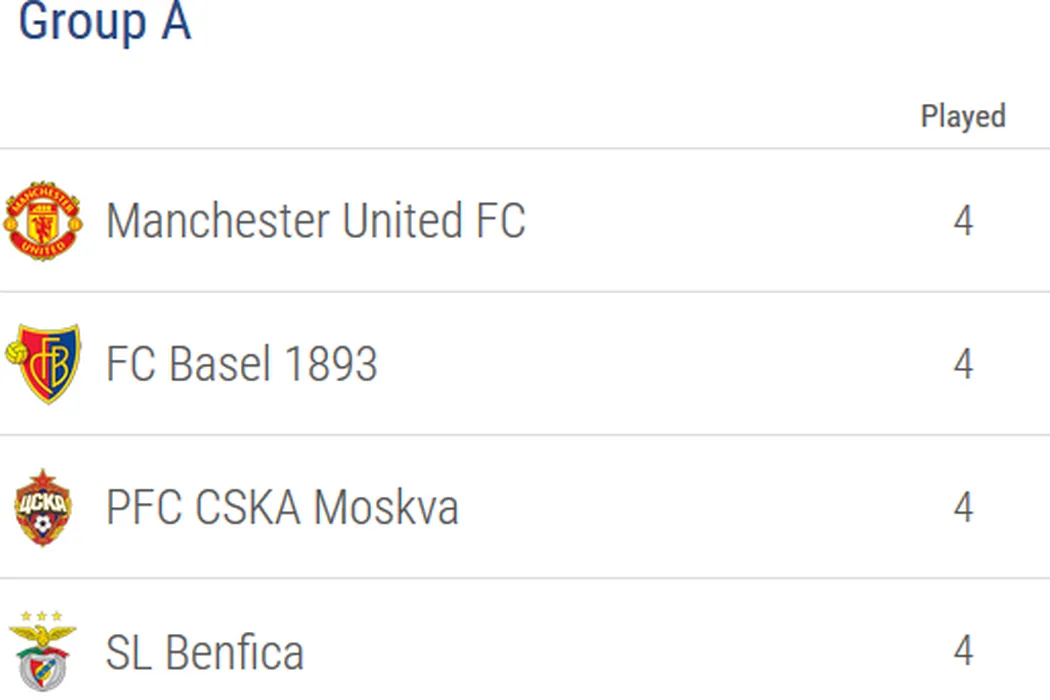Click the three stars above Benfica's crest
This screenshot has height=700, width=1050.
[x=42, y=616]
